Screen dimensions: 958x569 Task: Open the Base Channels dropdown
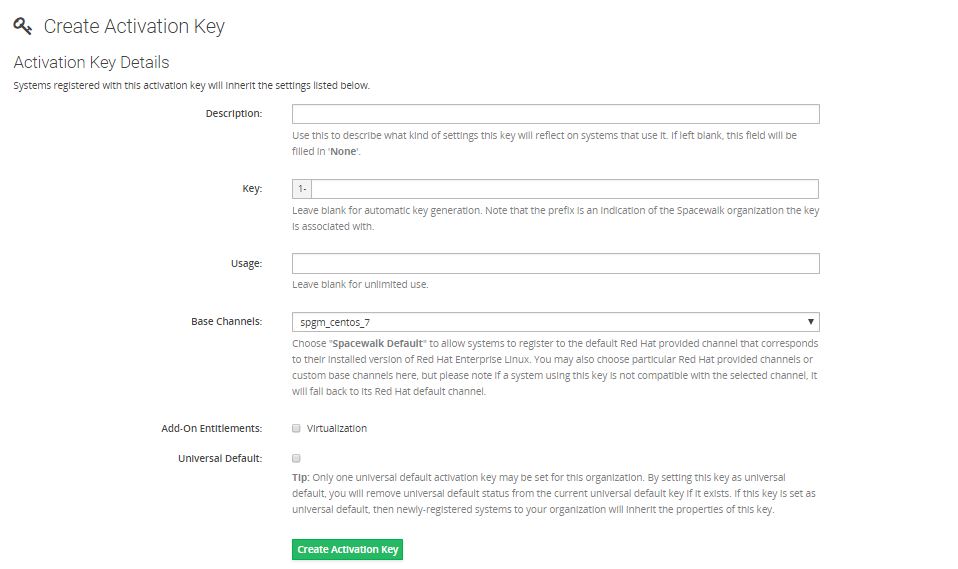(555, 322)
